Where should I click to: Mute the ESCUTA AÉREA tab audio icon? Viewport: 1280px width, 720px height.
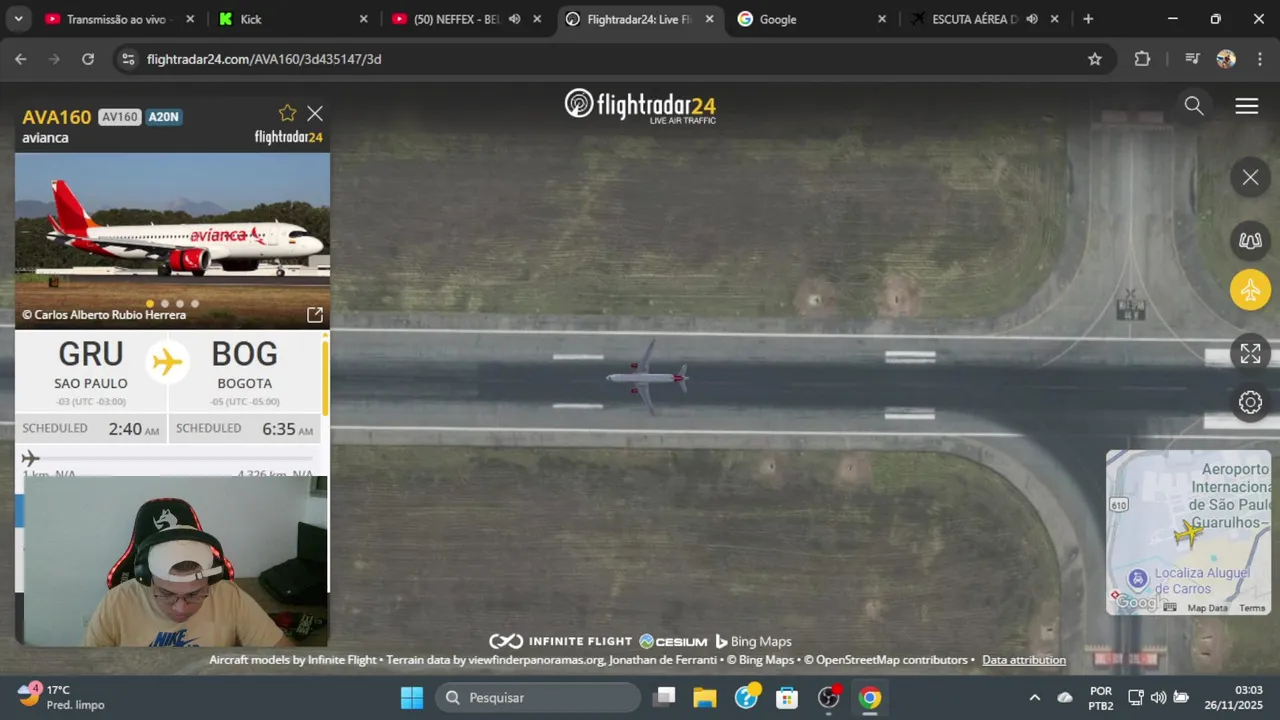pos(1031,19)
